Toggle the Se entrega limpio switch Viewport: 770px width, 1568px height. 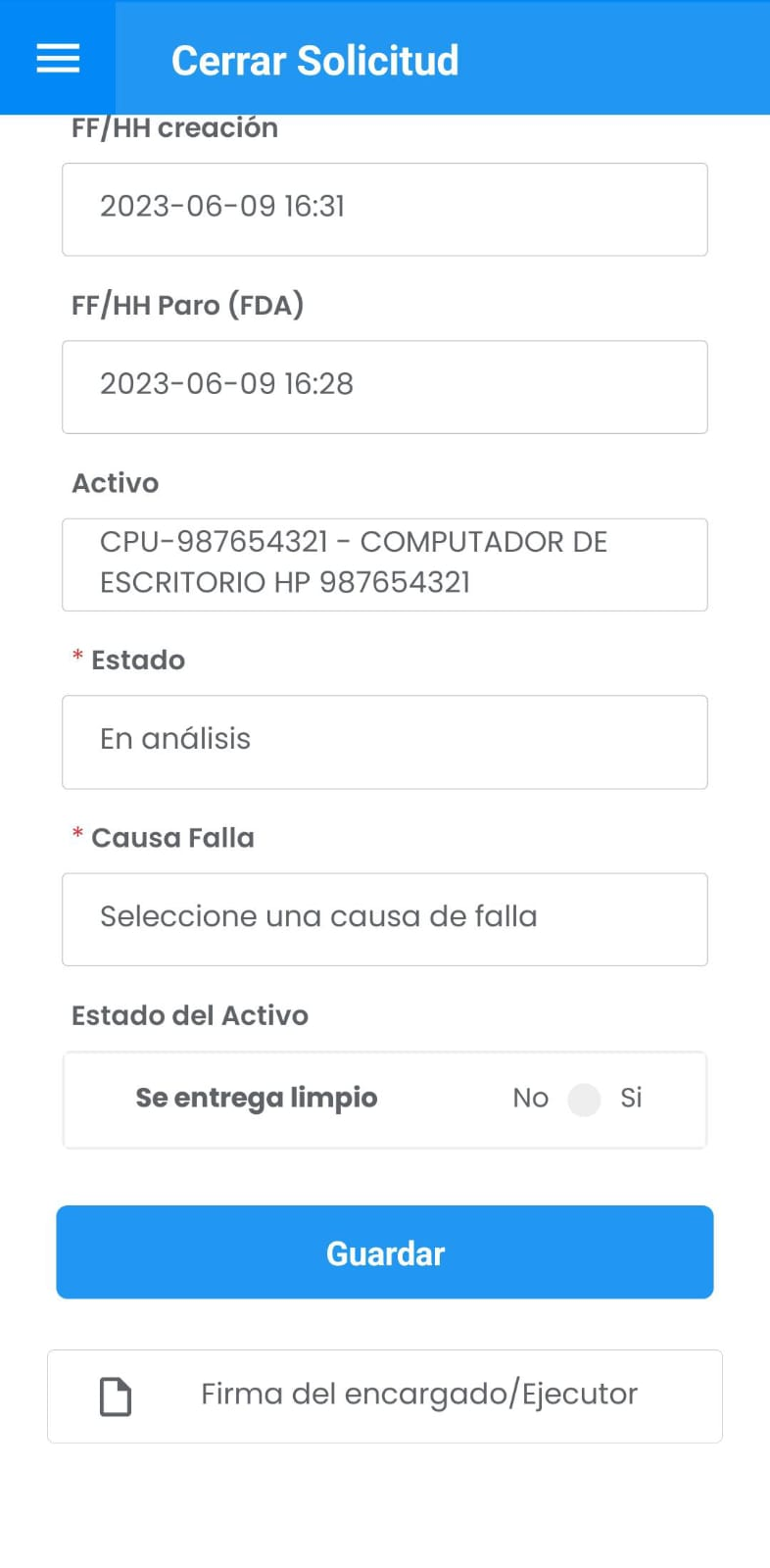(x=584, y=1100)
